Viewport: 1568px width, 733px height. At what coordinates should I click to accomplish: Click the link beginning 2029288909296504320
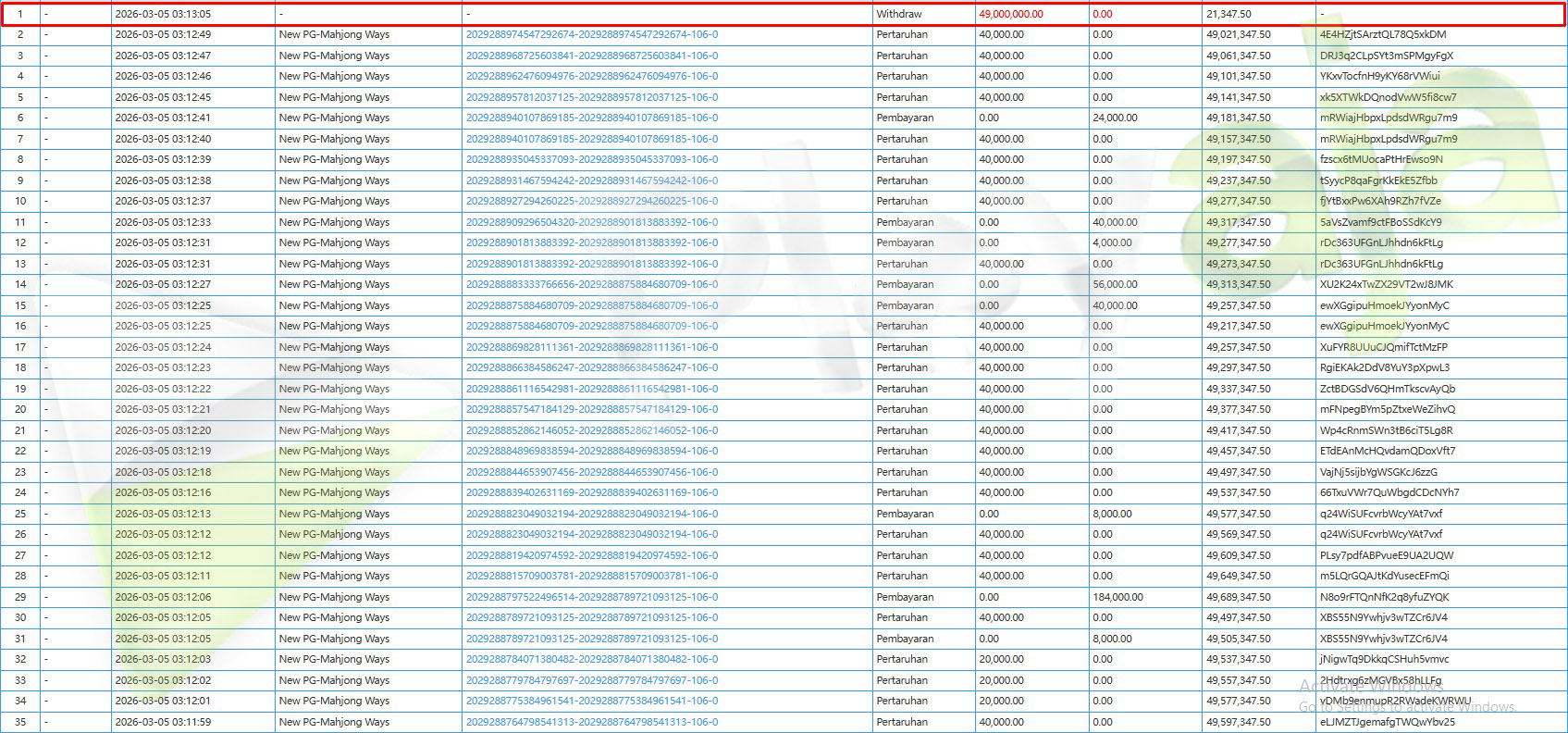point(591,222)
